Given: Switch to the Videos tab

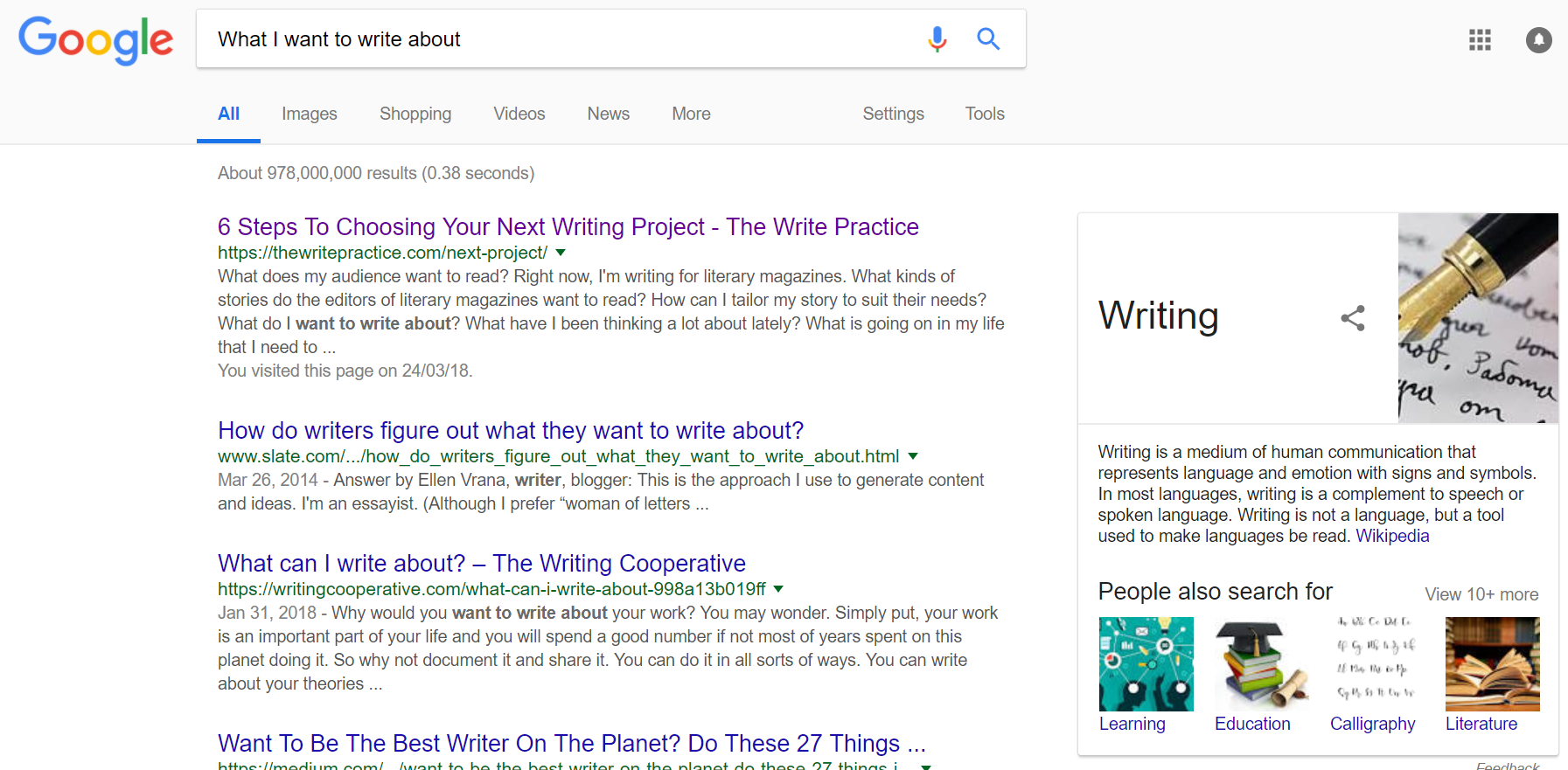Looking at the screenshot, I should [519, 114].
